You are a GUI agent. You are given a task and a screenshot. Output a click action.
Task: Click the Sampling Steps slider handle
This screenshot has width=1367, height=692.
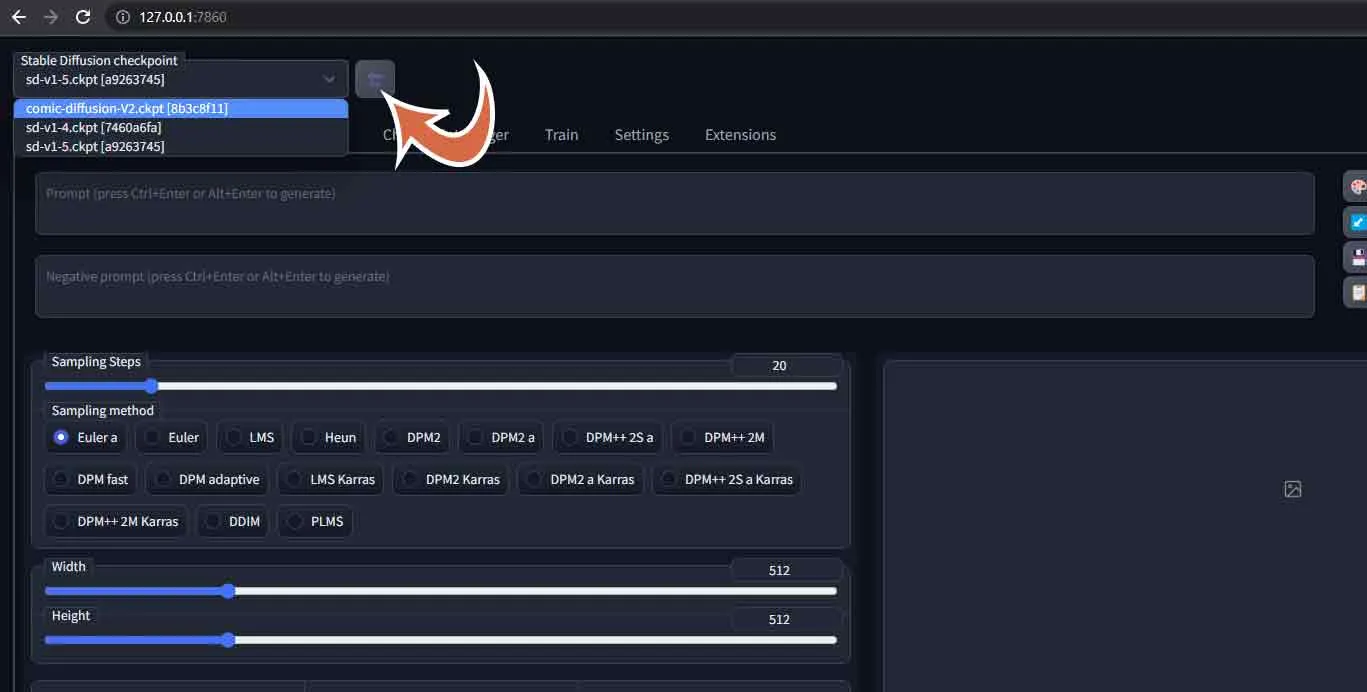point(151,386)
